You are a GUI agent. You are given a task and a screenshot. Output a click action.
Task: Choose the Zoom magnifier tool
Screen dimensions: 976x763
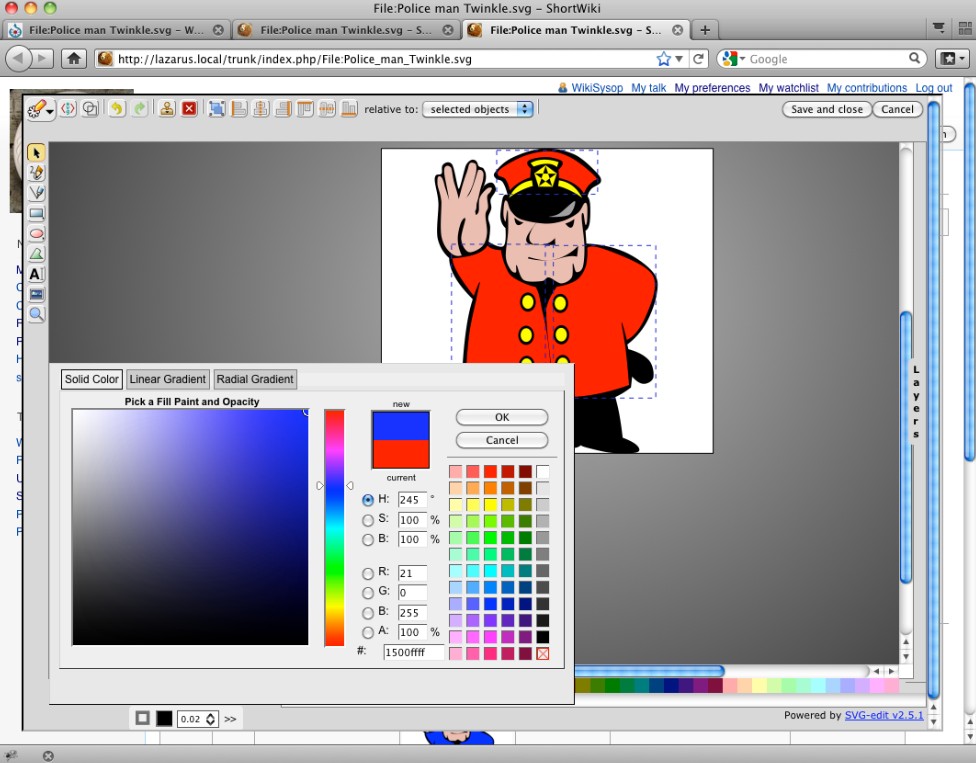36,314
